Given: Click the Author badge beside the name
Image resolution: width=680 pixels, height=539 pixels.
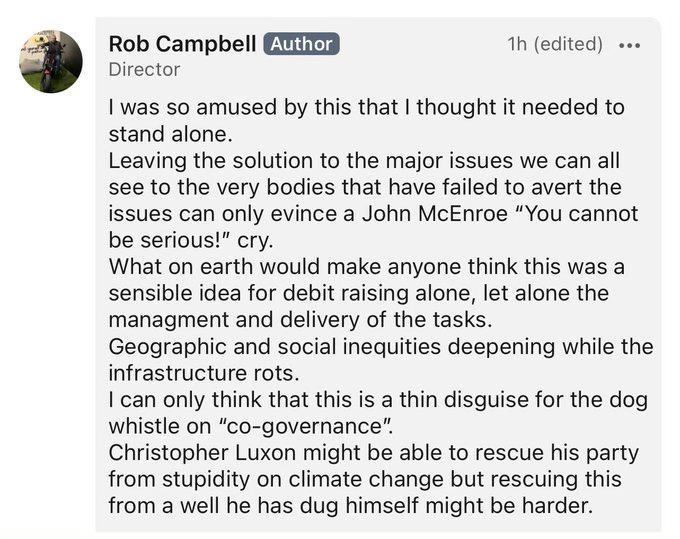Looking at the screenshot, I should point(301,44).
